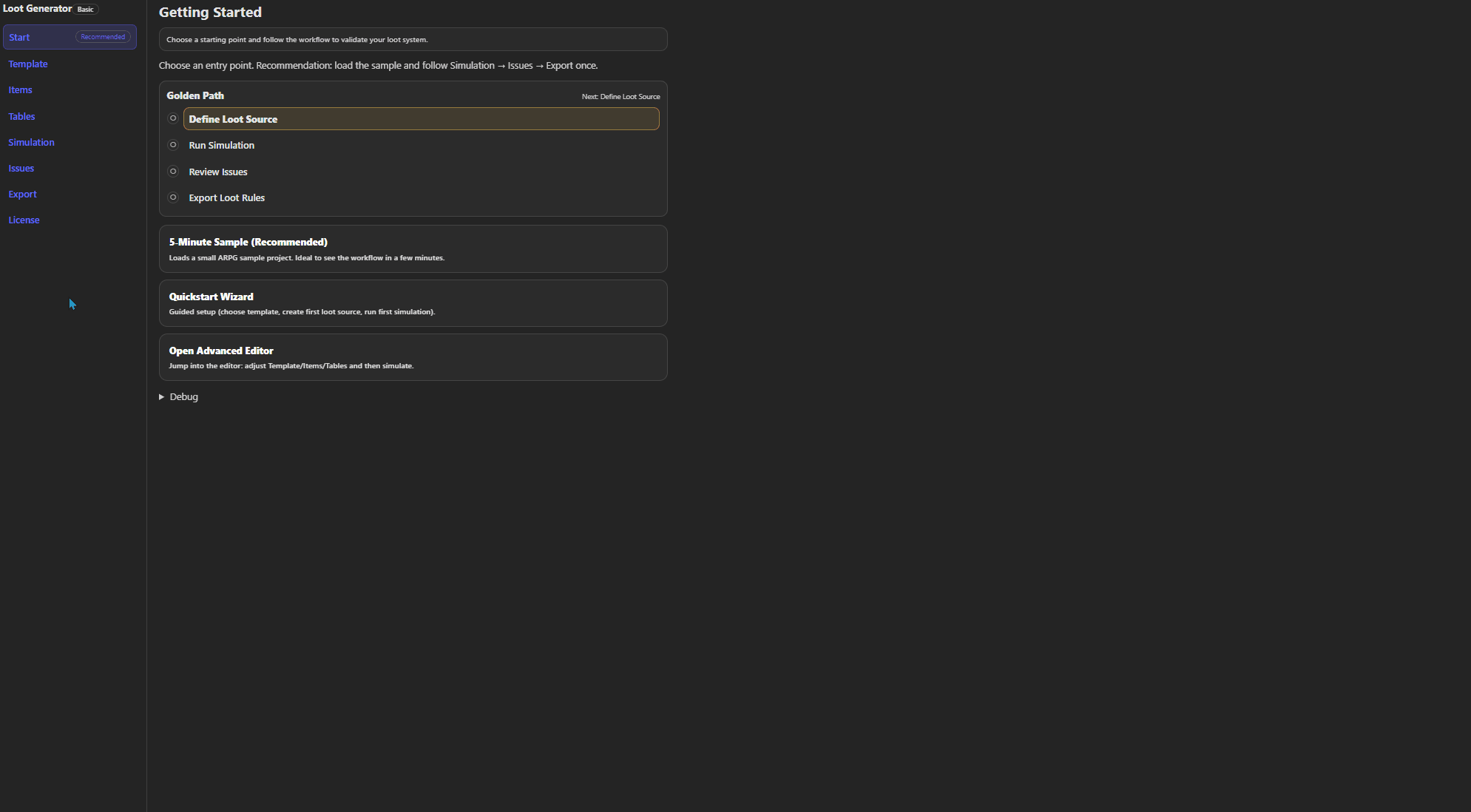The width and height of the screenshot is (1471, 812).
Task: Expand the Debug disclosure triangle
Action: [162, 397]
